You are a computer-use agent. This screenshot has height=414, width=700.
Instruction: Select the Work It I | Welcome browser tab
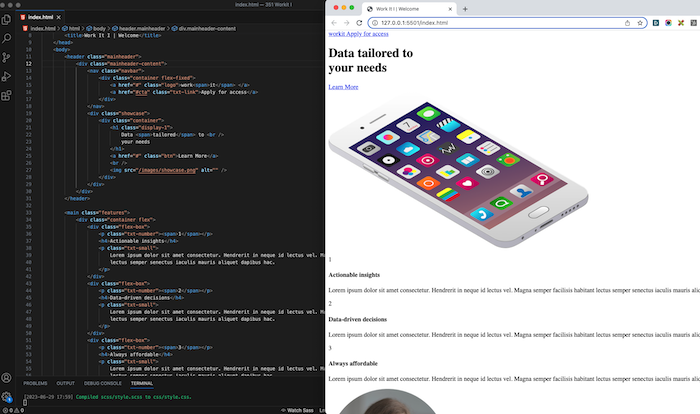(408, 9)
